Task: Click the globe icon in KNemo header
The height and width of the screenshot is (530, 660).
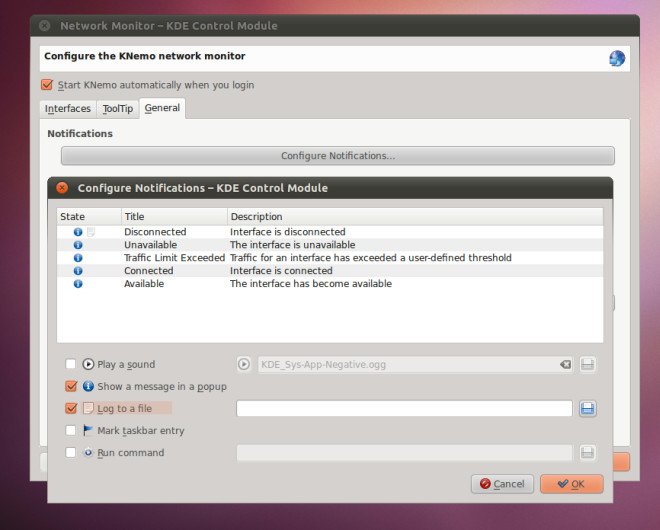Action: click(x=617, y=58)
